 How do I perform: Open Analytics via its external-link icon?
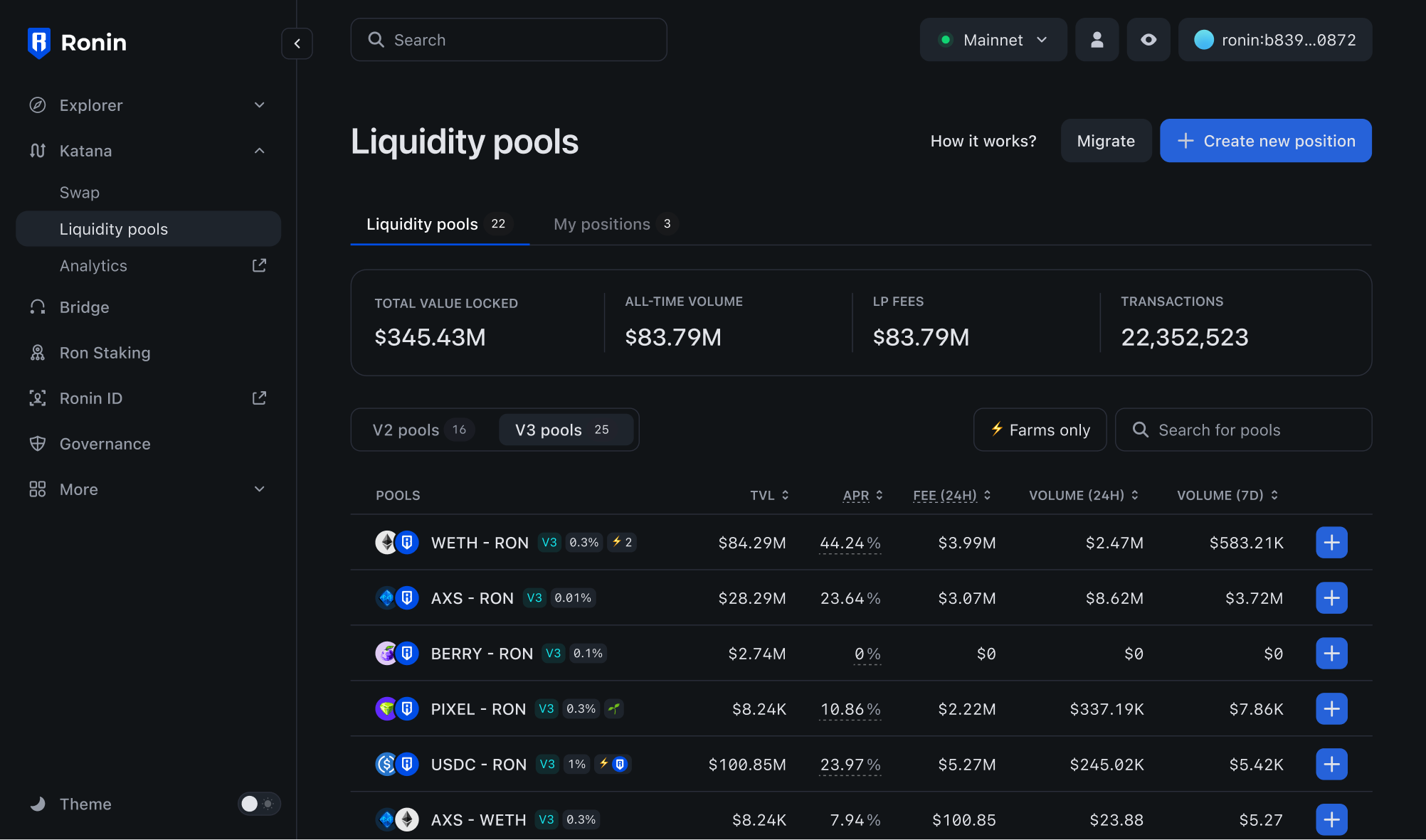click(x=258, y=265)
